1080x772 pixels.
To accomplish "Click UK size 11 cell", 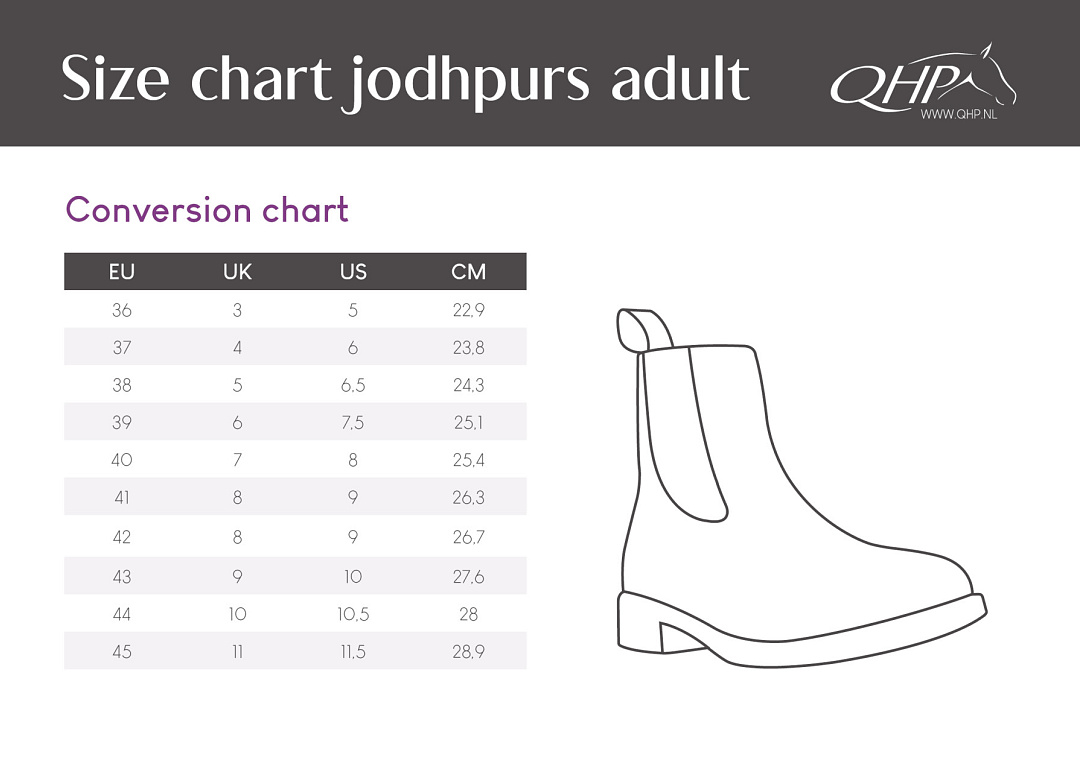I will tap(237, 651).
